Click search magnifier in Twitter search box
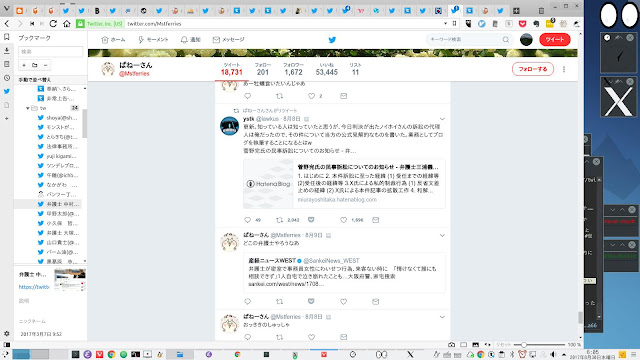The width and height of the screenshot is (640, 360). [x=506, y=40]
